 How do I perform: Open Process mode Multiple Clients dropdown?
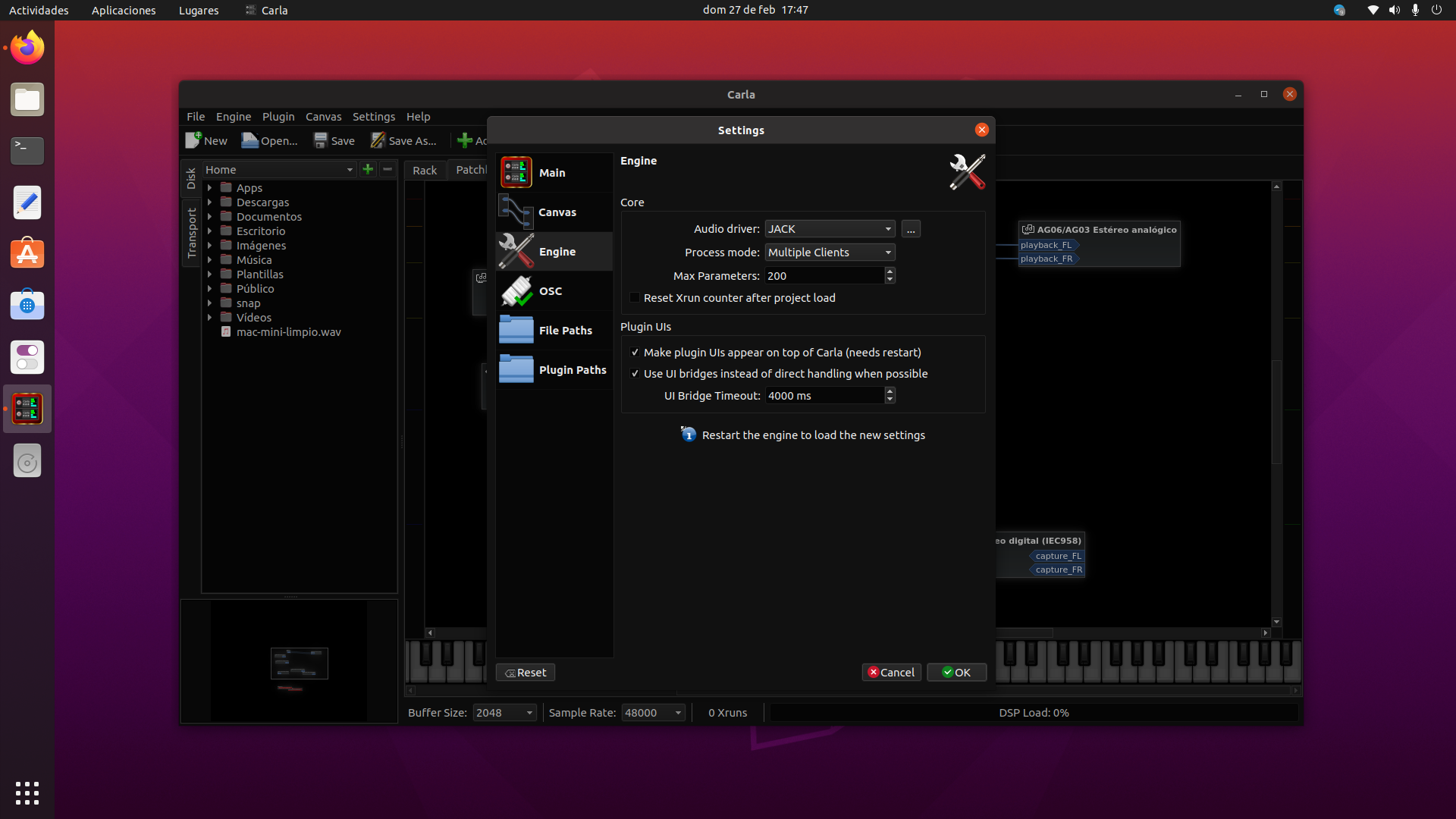830,253
